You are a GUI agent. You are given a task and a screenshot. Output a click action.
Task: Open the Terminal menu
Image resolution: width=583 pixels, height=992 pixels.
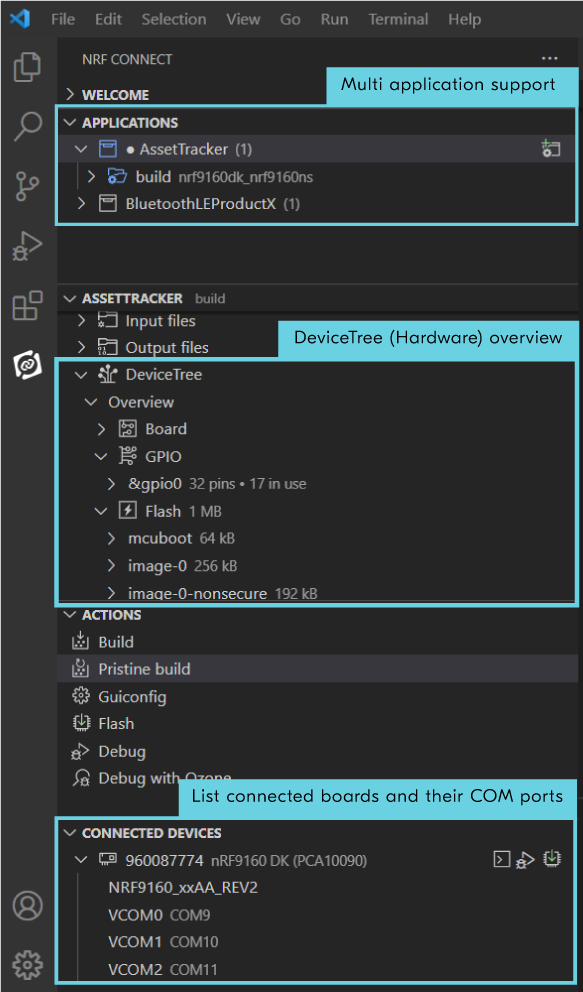coord(398,18)
